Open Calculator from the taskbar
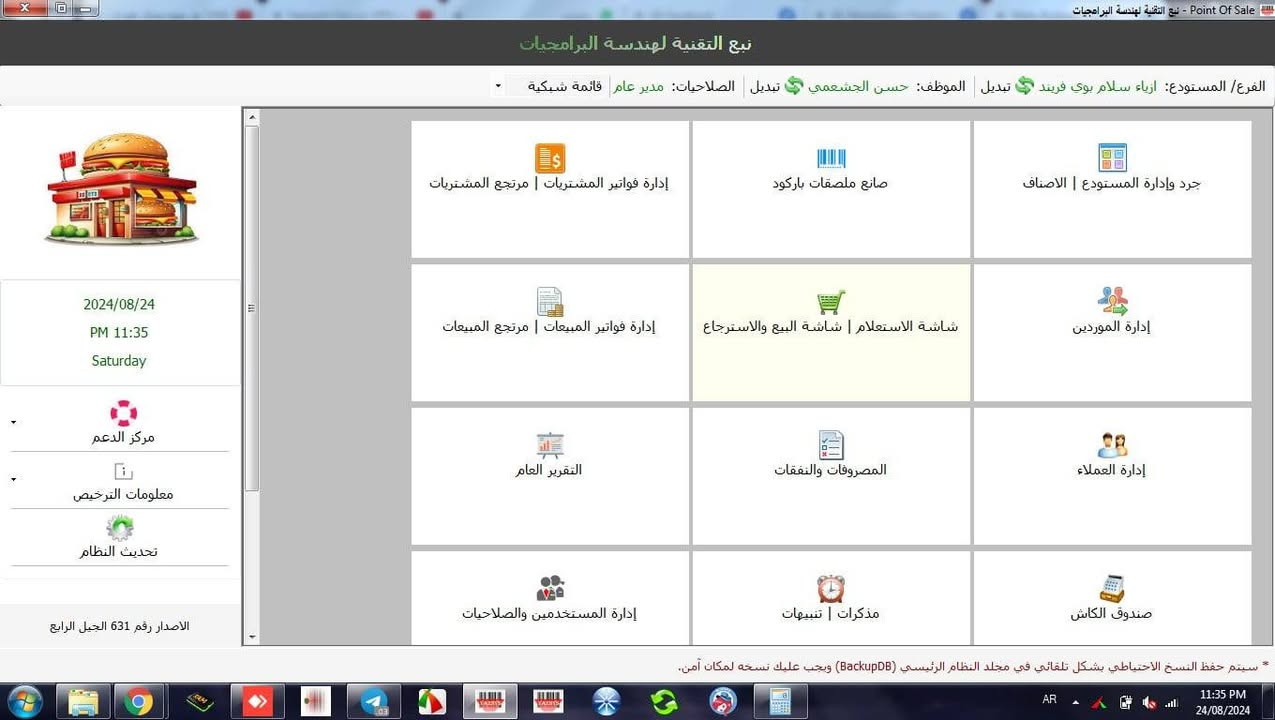The height and width of the screenshot is (720, 1275). pos(780,702)
